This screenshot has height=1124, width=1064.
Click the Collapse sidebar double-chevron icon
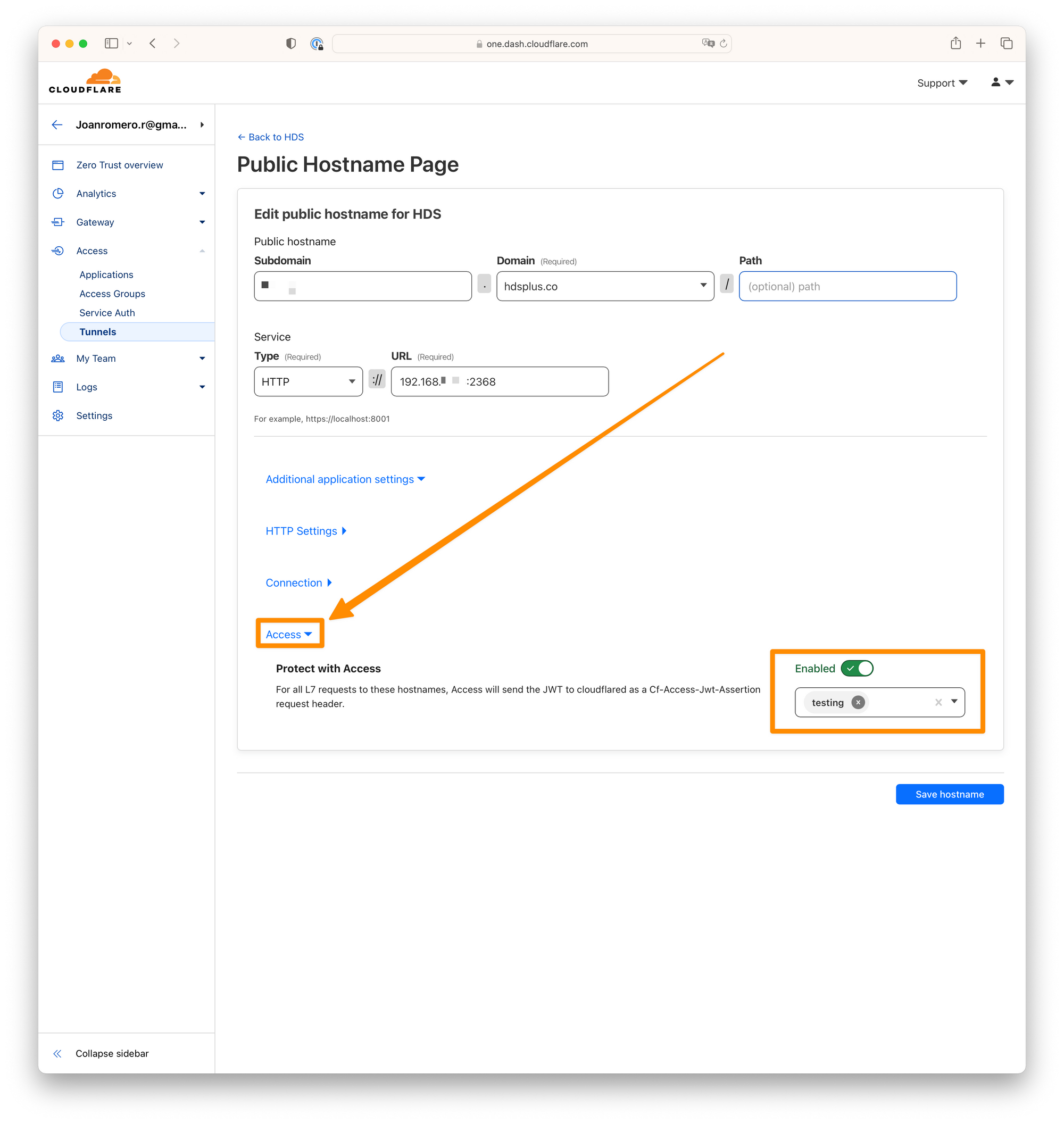57,1054
